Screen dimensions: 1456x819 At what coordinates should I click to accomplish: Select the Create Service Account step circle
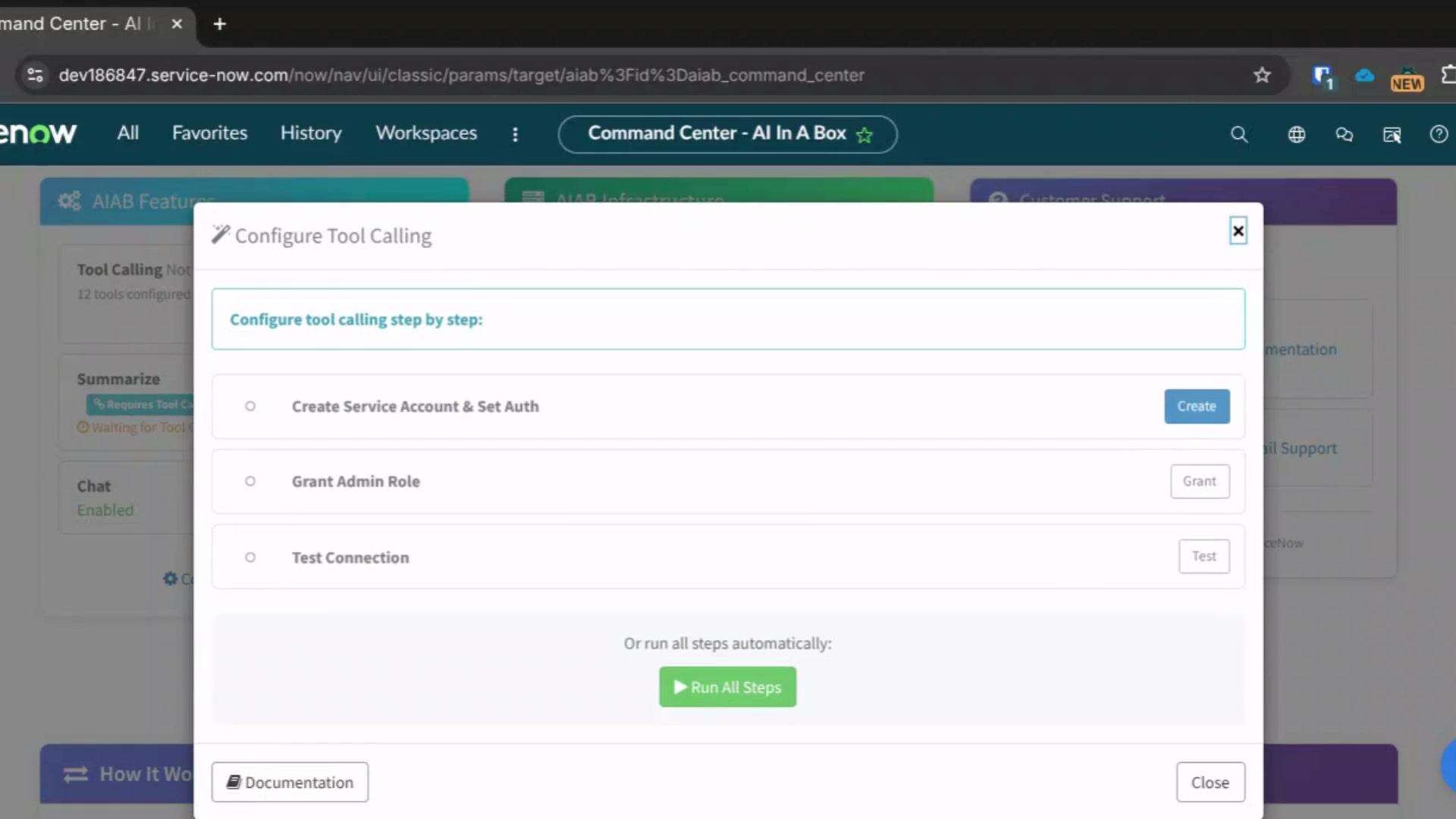click(x=250, y=406)
